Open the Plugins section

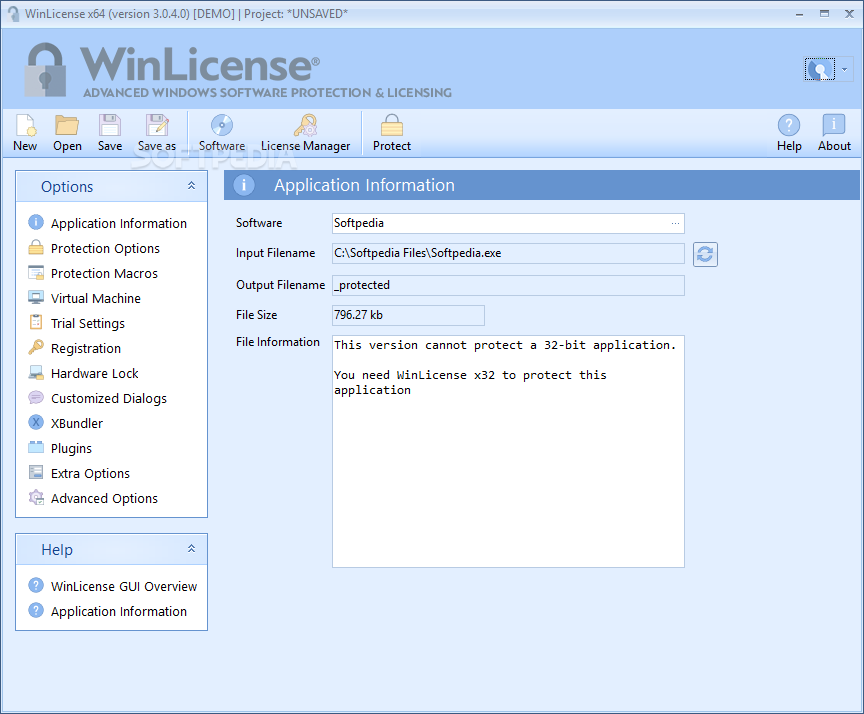click(x=71, y=448)
